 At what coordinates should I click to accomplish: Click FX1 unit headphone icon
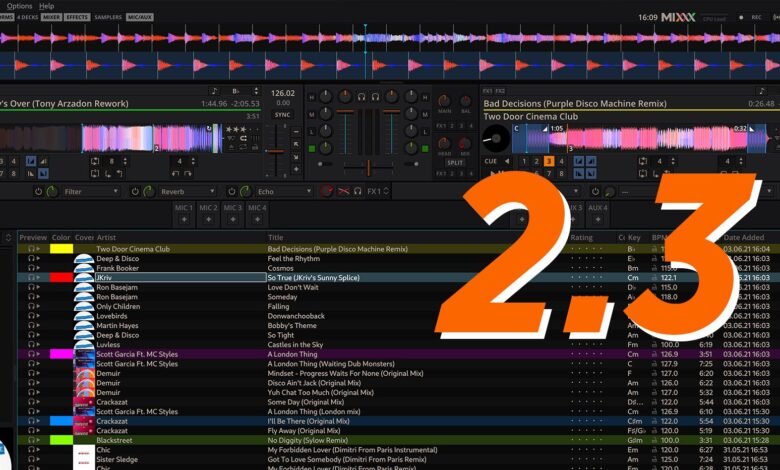click(x=358, y=191)
